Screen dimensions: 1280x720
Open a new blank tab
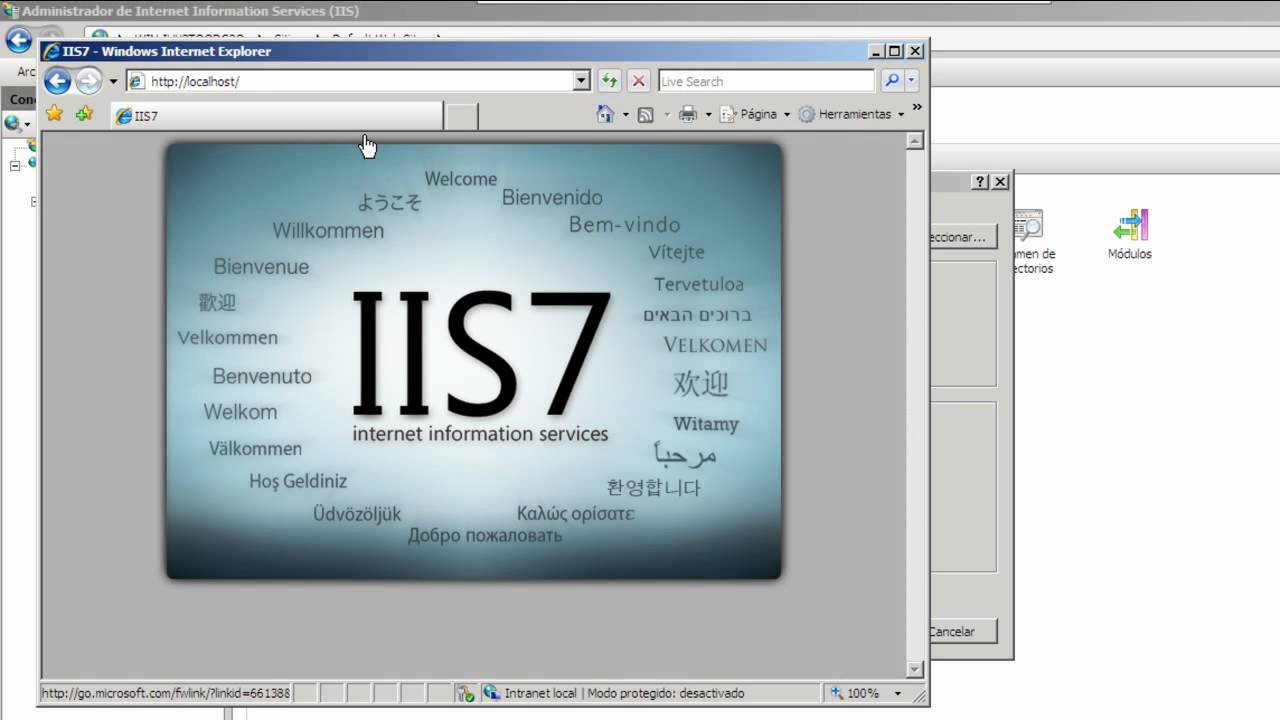460,116
